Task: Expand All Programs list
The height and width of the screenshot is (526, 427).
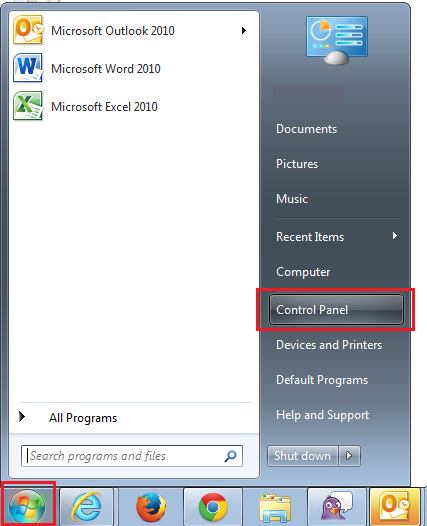Action: pyautogui.click(x=68, y=418)
